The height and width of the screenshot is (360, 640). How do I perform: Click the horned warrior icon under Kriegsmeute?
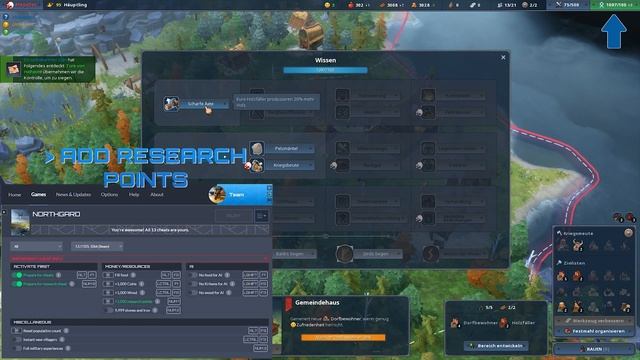pyautogui.click(x=577, y=245)
